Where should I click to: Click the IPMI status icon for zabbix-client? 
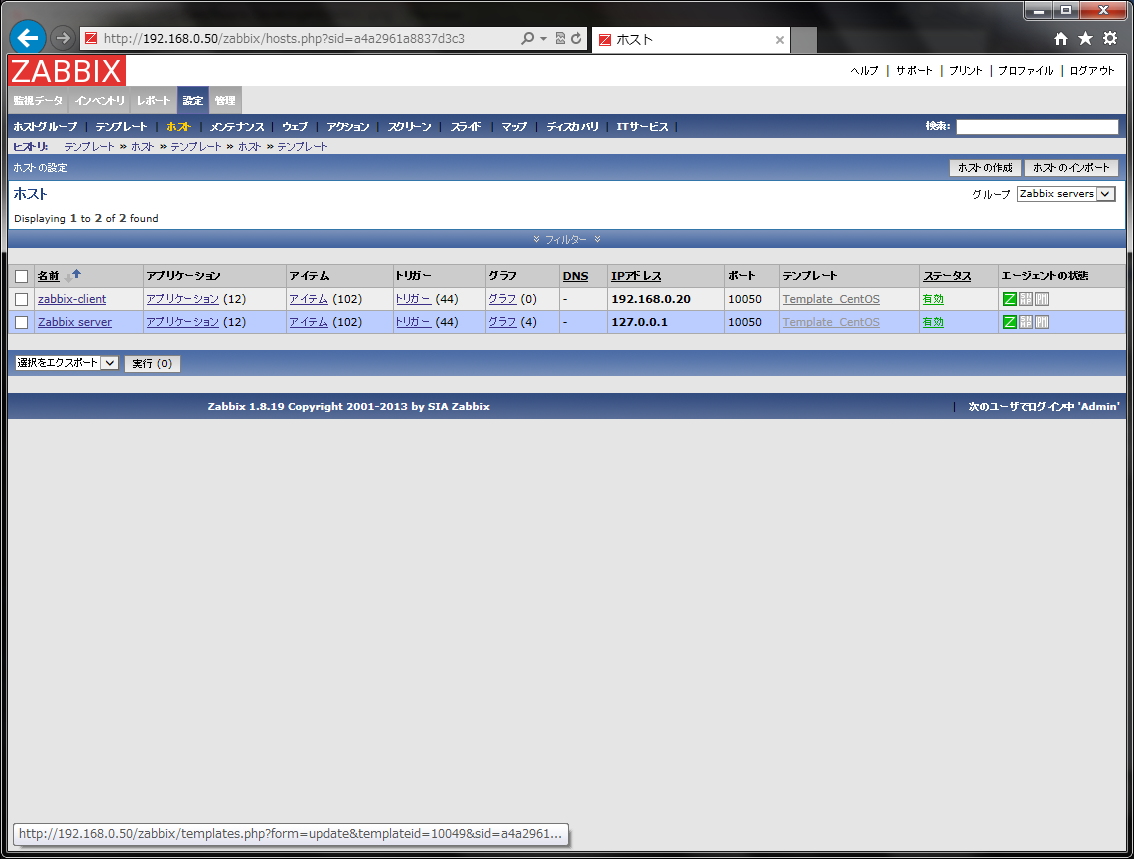[x=1041, y=299]
